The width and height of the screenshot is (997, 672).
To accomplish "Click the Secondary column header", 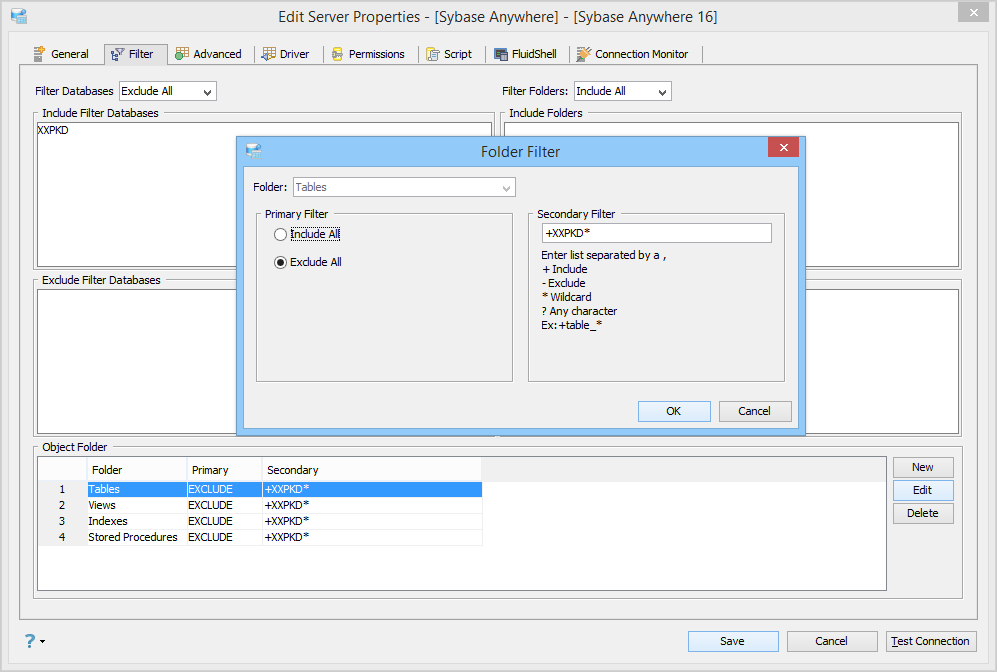I will point(371,470).
